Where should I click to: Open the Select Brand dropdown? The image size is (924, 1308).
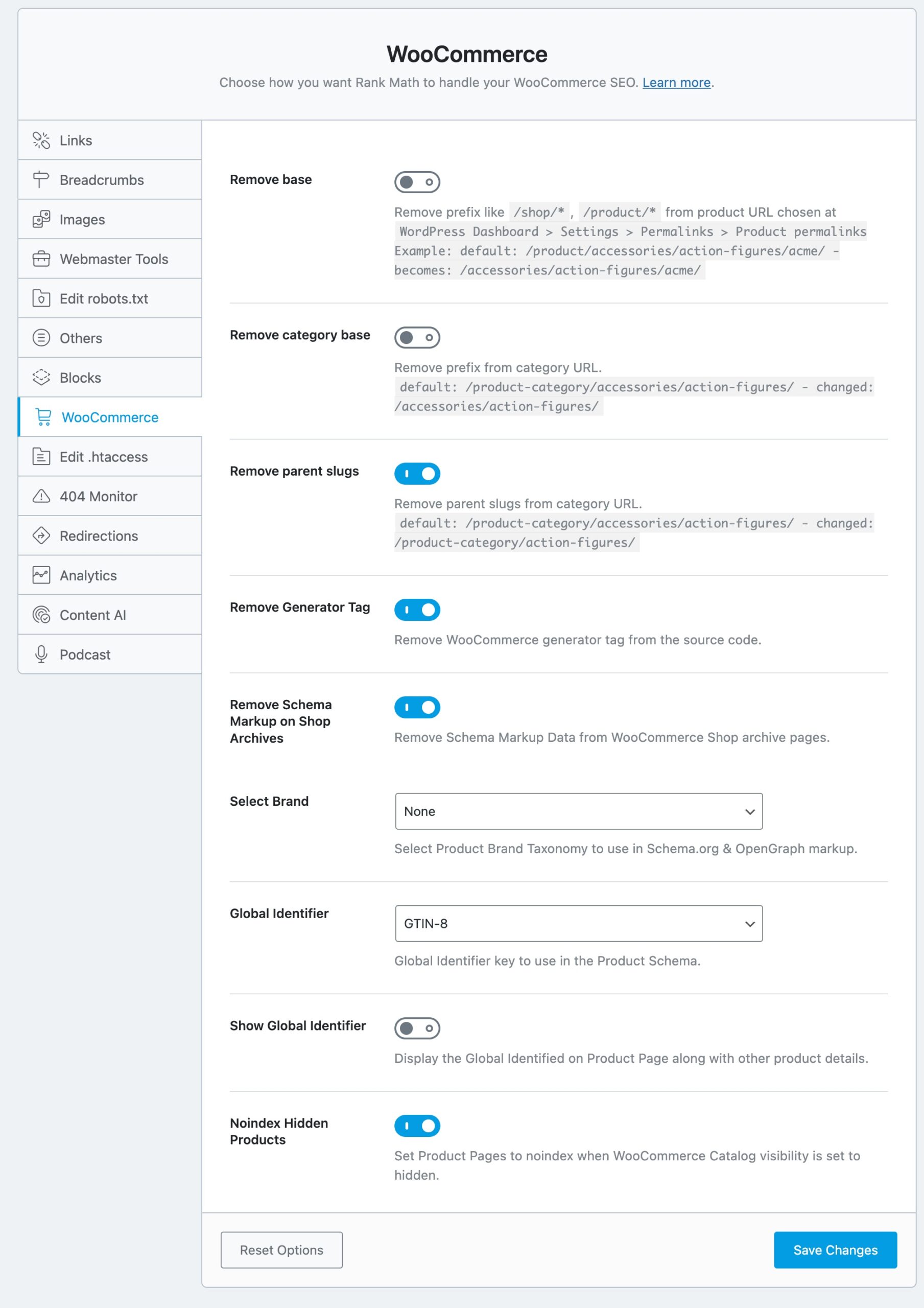(579, 811)
